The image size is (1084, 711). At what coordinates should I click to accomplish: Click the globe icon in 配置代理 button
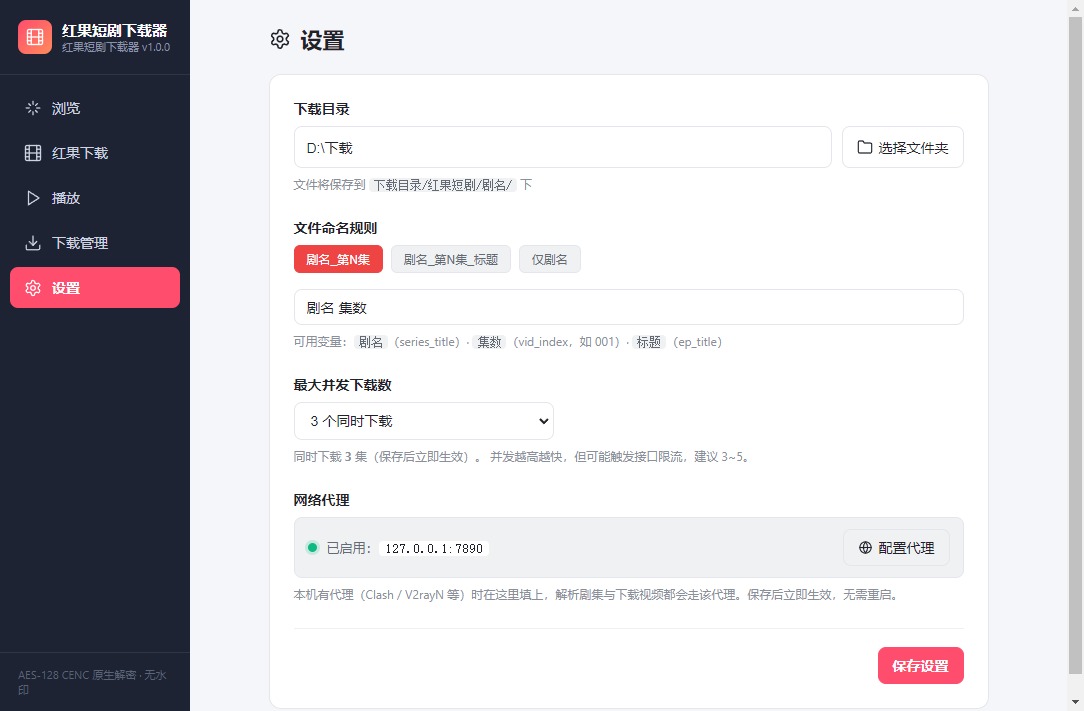pos(865,548)
